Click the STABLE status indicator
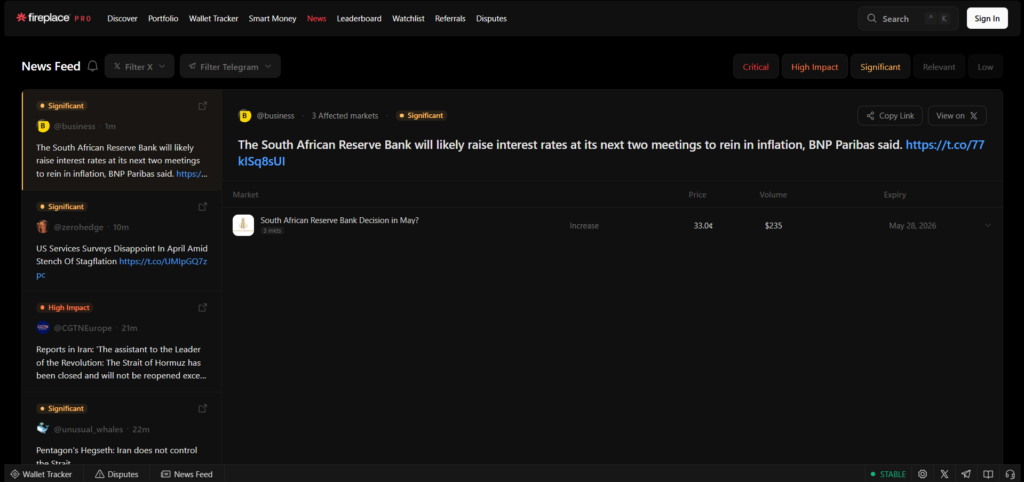Image resolution: width=1024 pixels, height=482 pixels. 888,474
